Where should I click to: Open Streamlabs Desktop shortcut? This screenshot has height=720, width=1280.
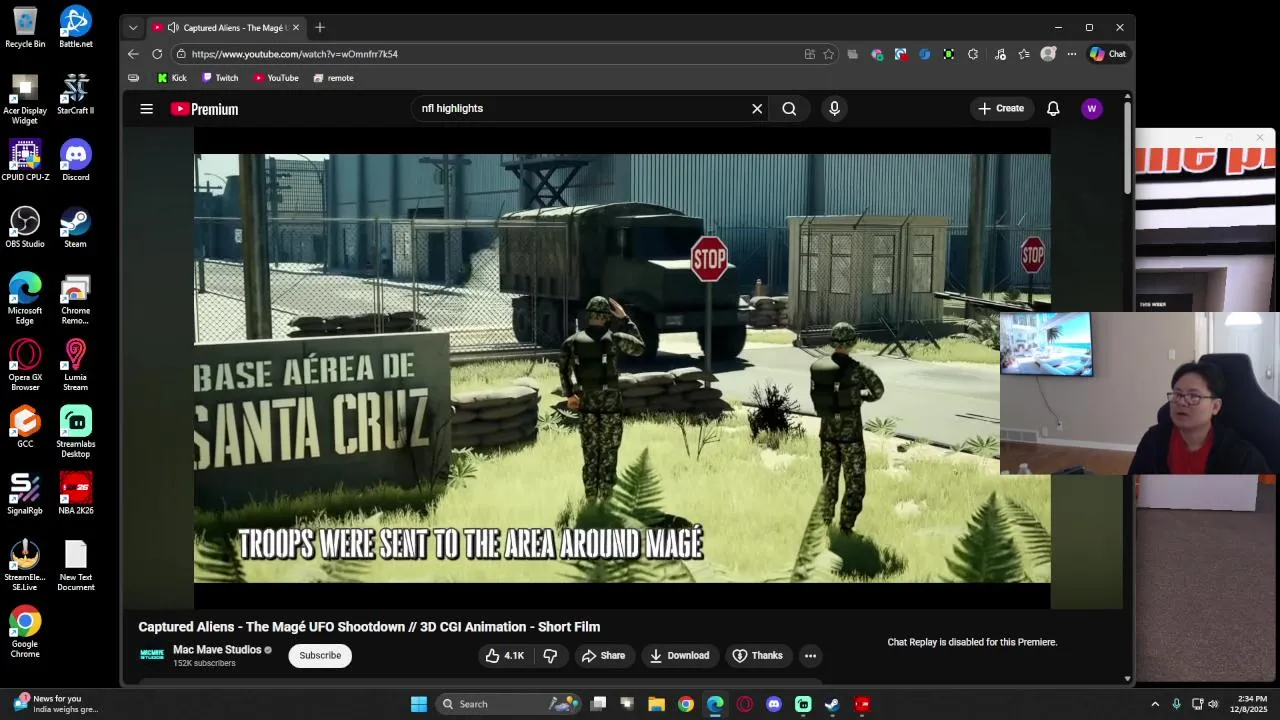[76, 432]
